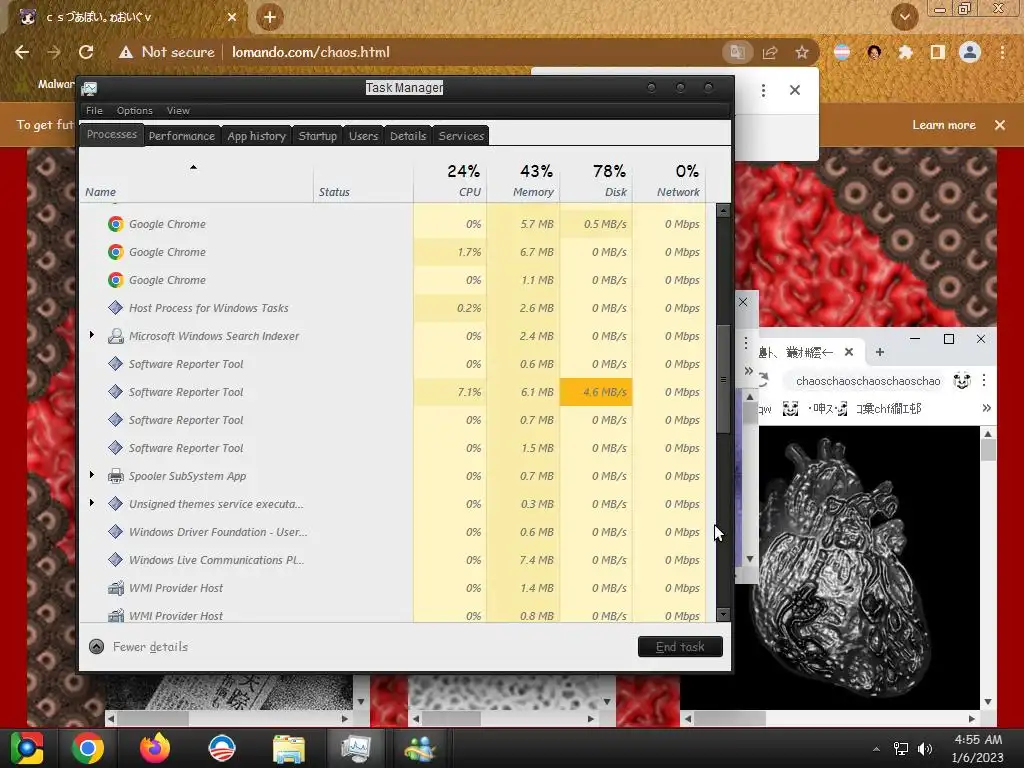The width and height of the screenshot is (1024, 768).
Task: Show hidden tray icons arrow
Action: [876, 749]
